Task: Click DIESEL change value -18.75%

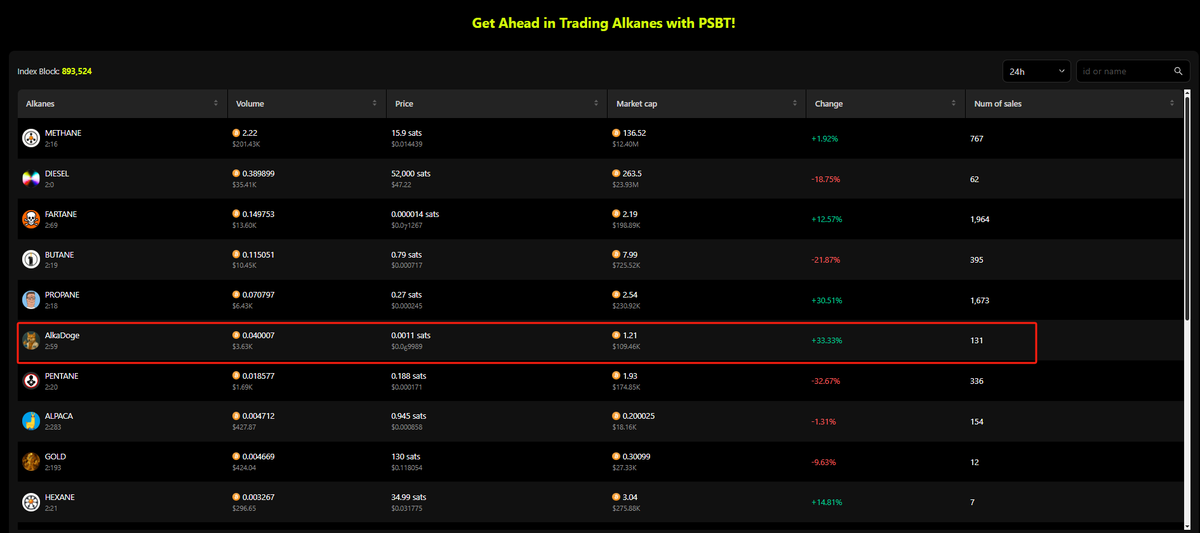Action: [x=826, y=179]
